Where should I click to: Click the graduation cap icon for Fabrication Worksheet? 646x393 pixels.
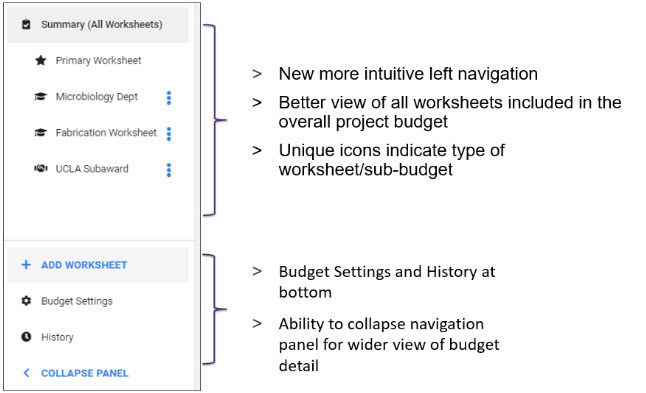coord(40,133)
